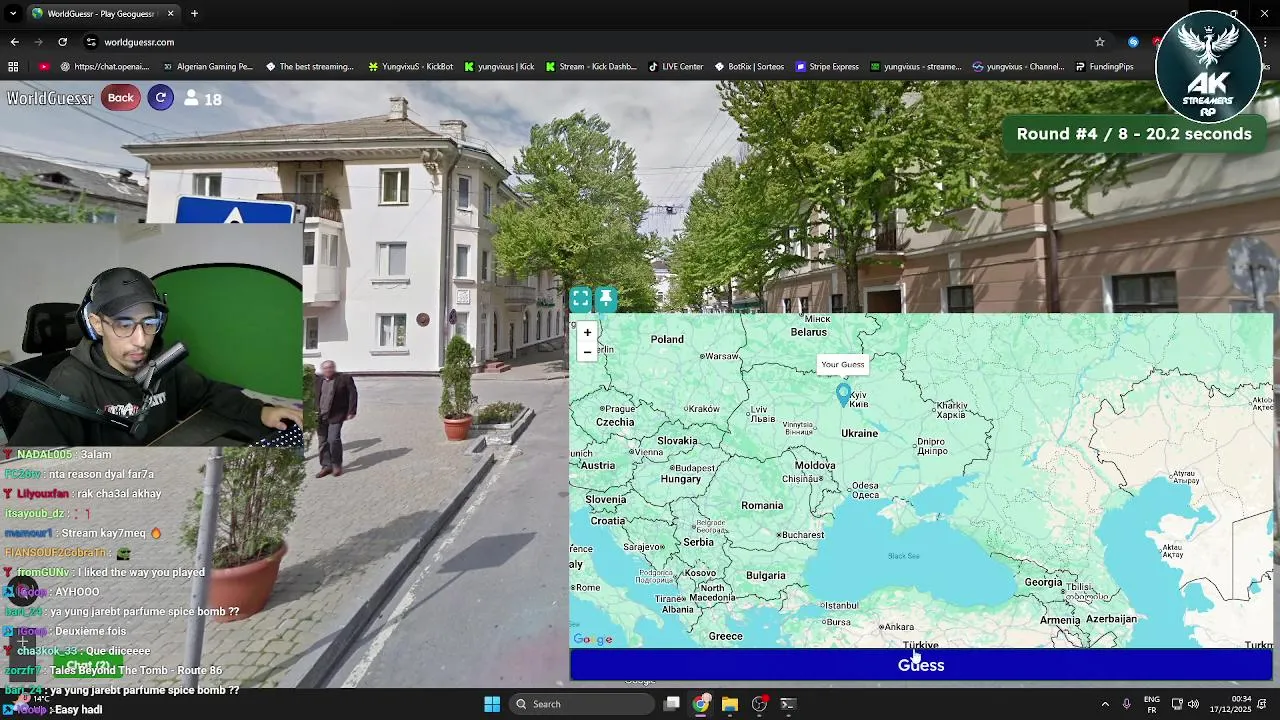Open the Algerian Gaming bookmark

pyautogui.click(x=208, y=67)
